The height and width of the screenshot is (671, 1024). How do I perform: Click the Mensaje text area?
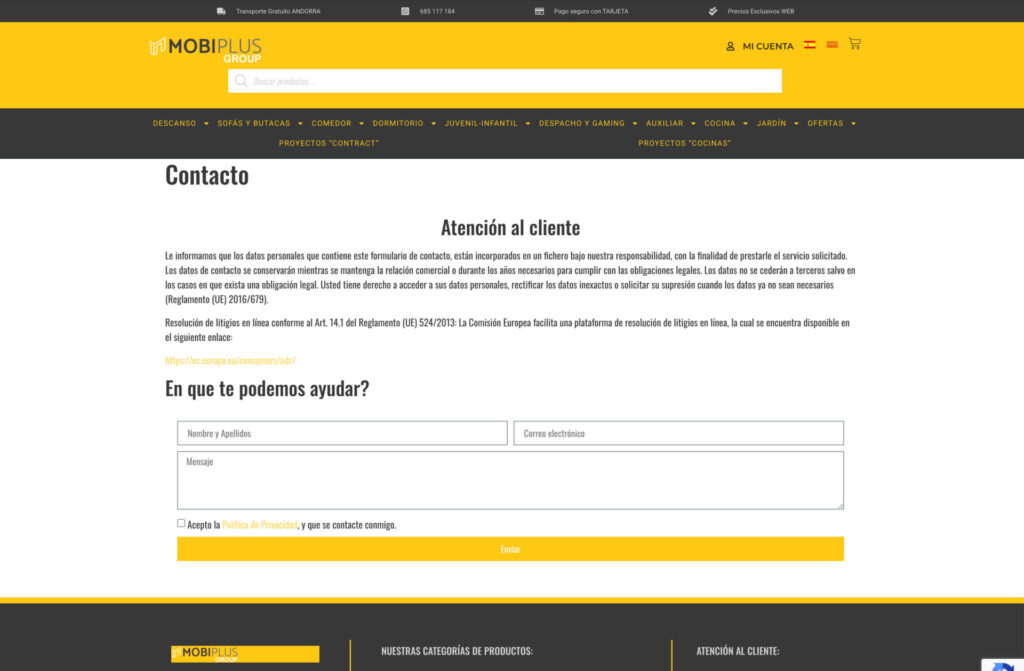pyautogui.click(x=510, y=480)
